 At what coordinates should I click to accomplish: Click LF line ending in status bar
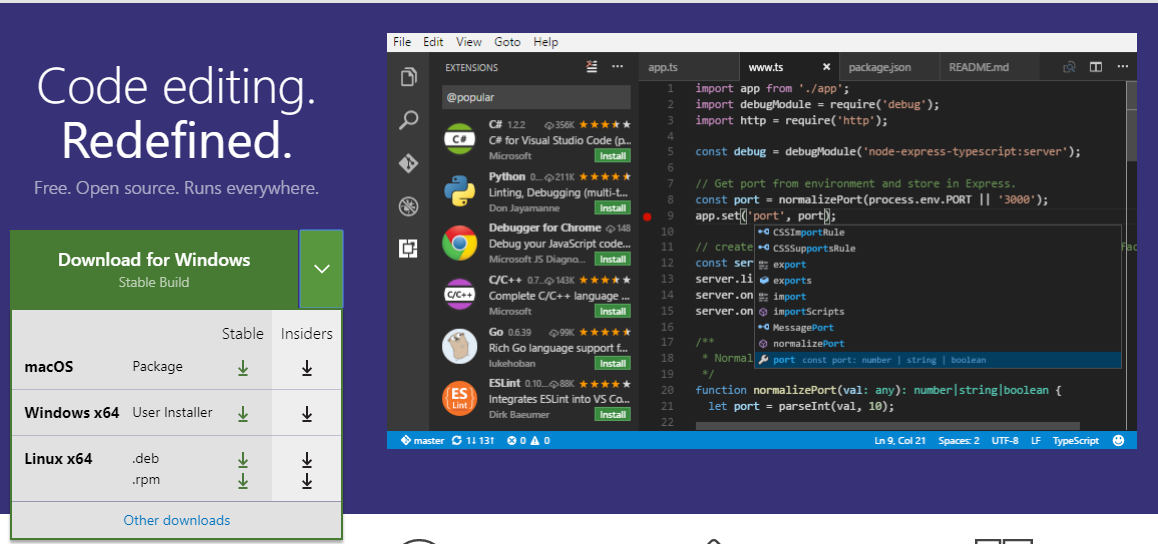(1036, 441)
